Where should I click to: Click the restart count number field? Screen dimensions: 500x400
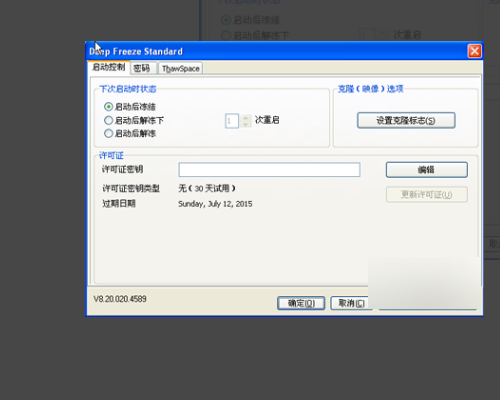232,121
